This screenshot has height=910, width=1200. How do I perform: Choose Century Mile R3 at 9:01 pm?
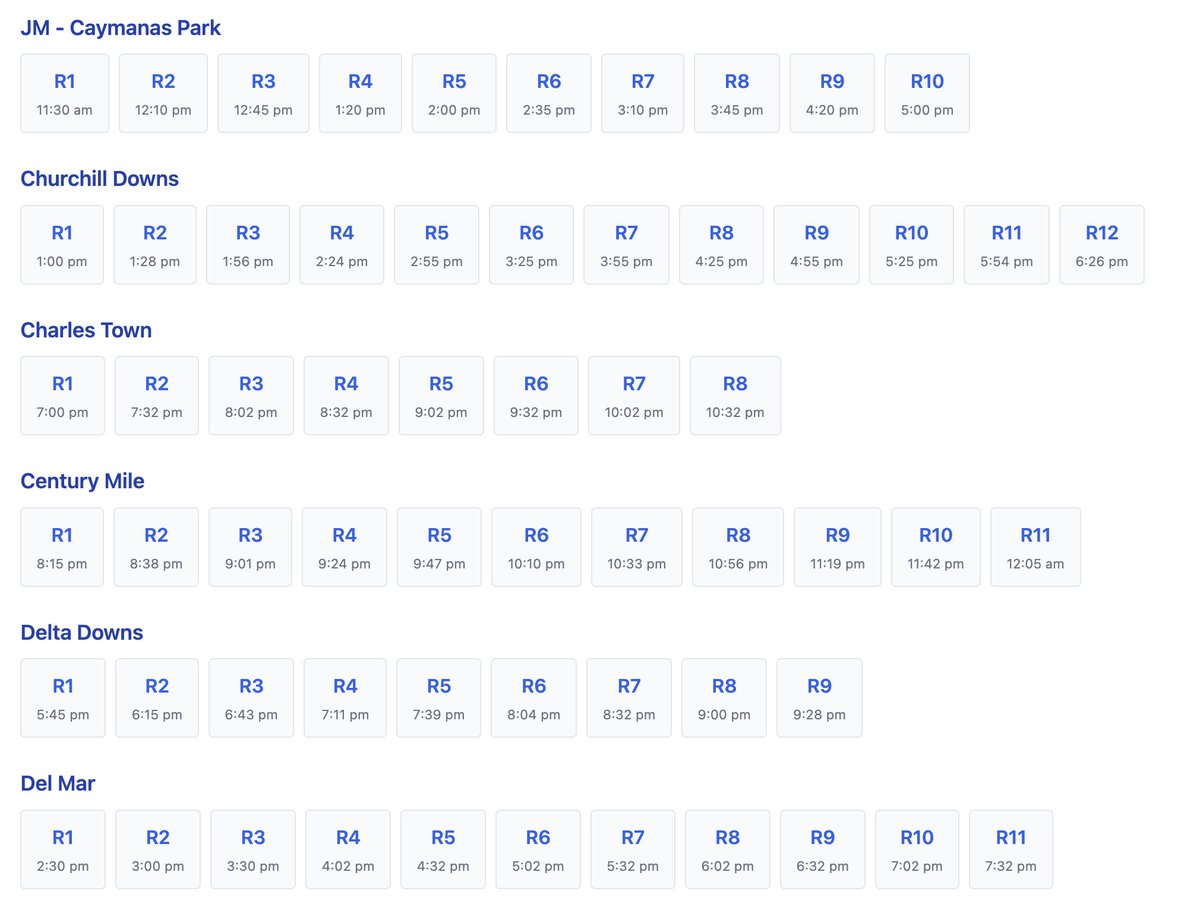coord(250,547)
